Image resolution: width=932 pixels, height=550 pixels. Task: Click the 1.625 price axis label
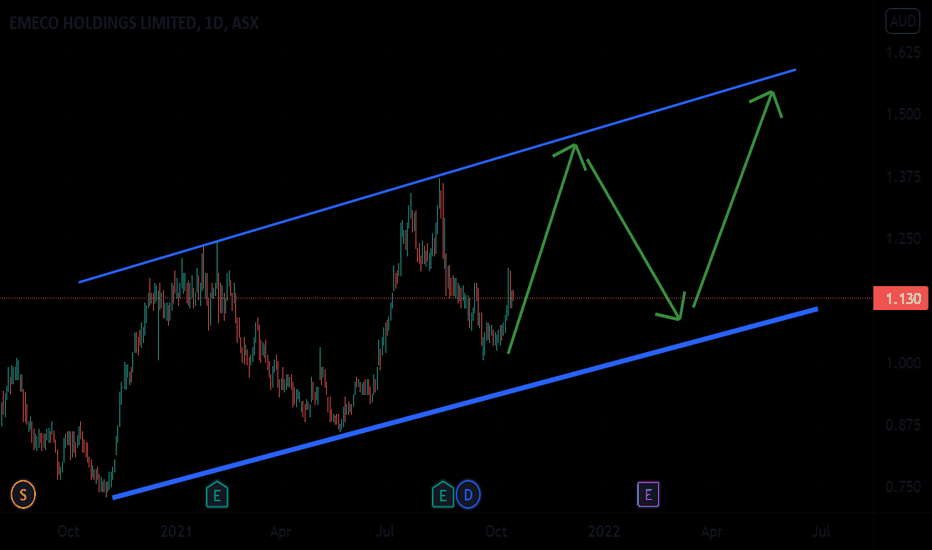click(903, 52)
